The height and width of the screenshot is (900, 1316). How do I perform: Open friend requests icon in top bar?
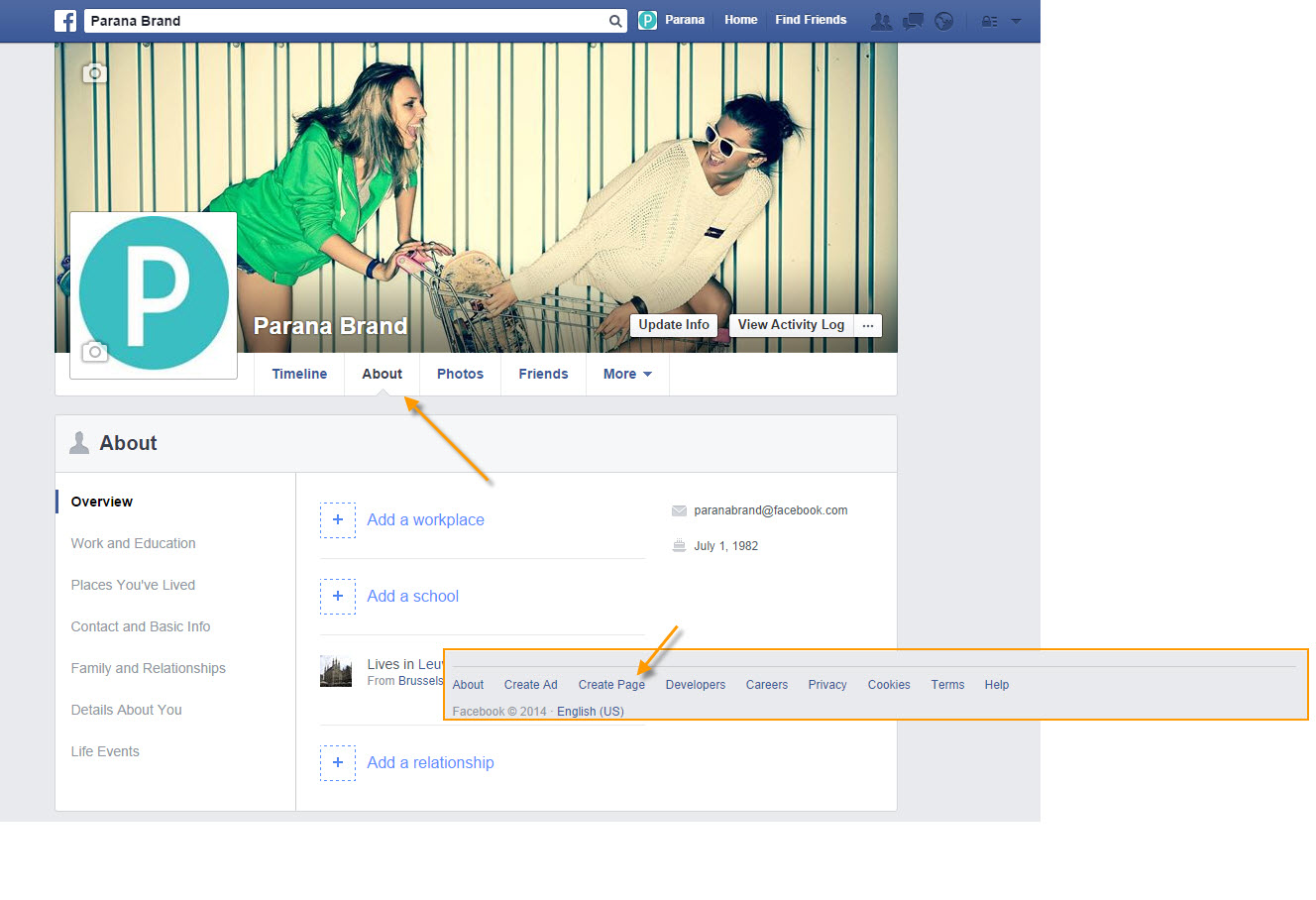coord(881,21)
